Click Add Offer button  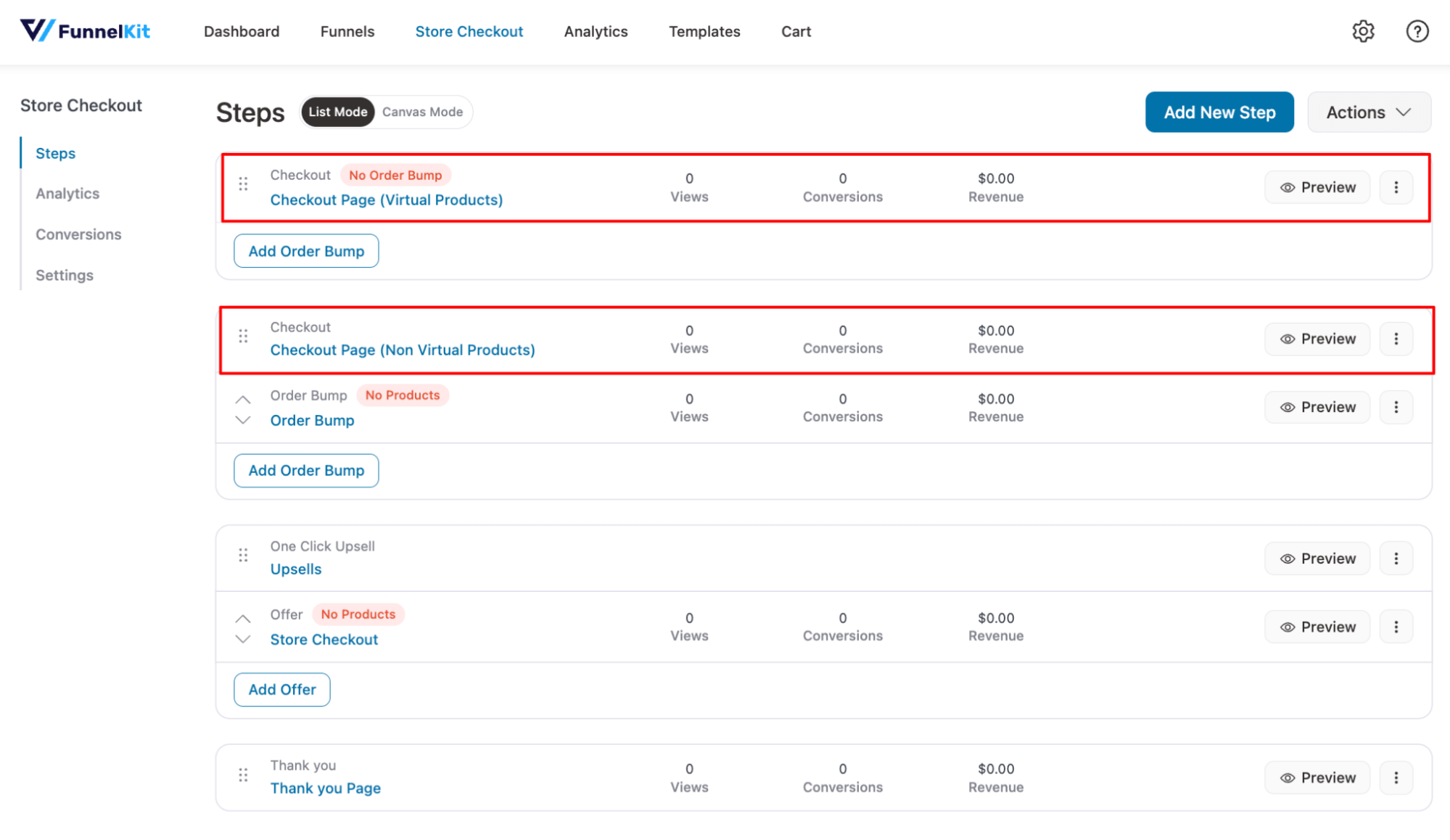282,689
